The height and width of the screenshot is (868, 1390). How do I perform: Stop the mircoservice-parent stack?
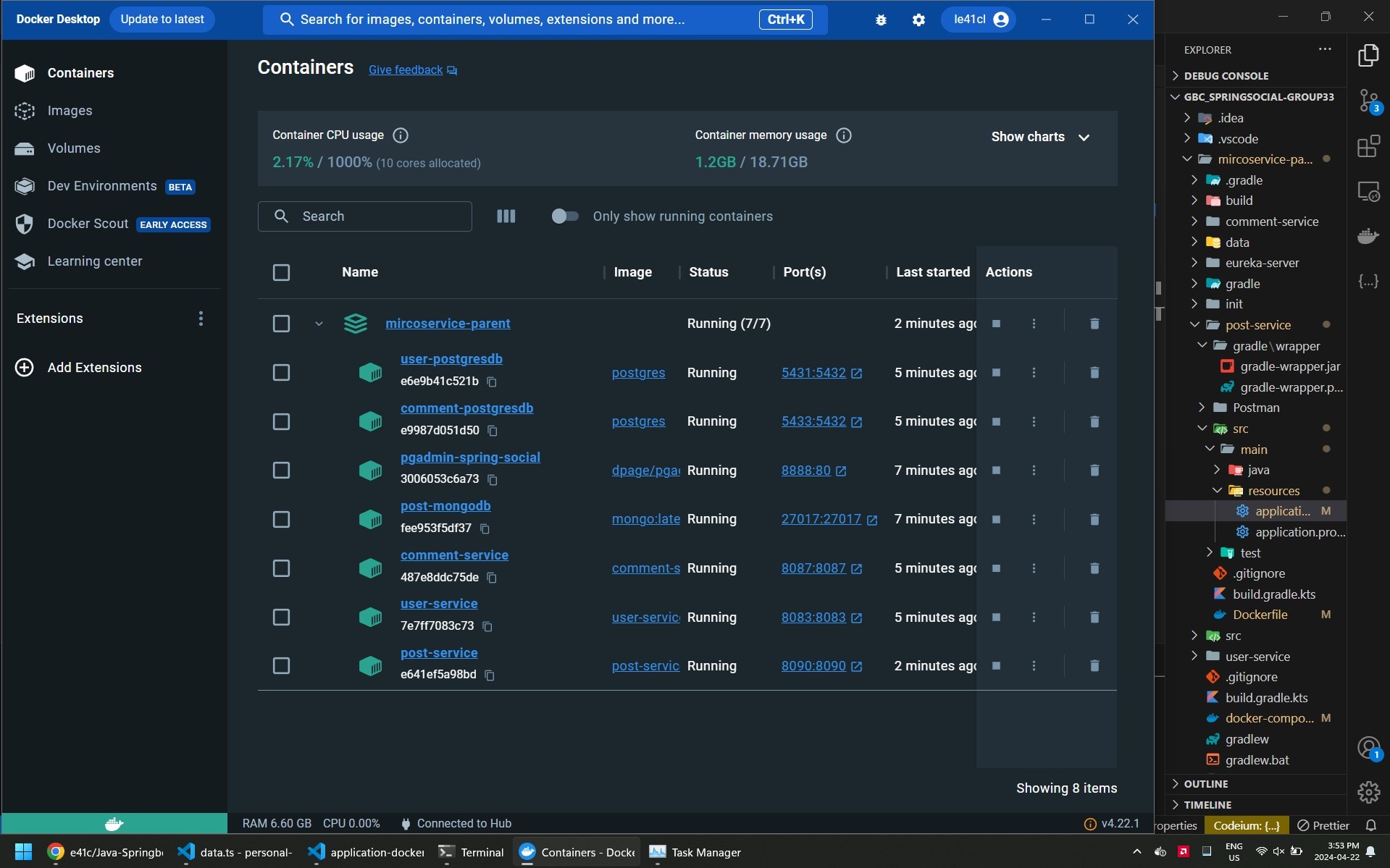pos(996,324)
